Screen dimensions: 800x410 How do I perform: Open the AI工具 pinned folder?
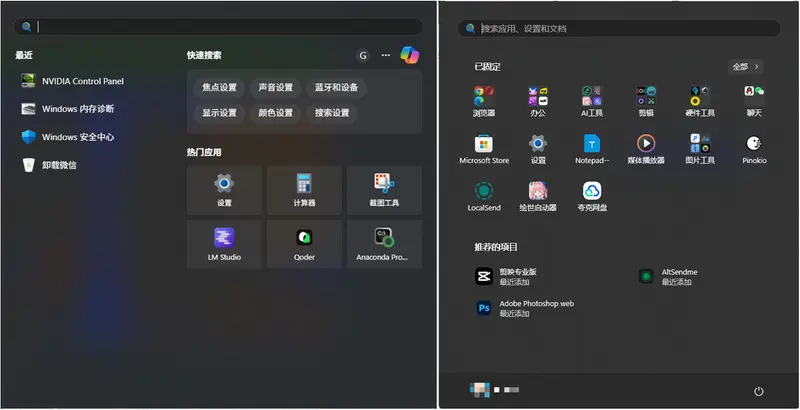592,101
